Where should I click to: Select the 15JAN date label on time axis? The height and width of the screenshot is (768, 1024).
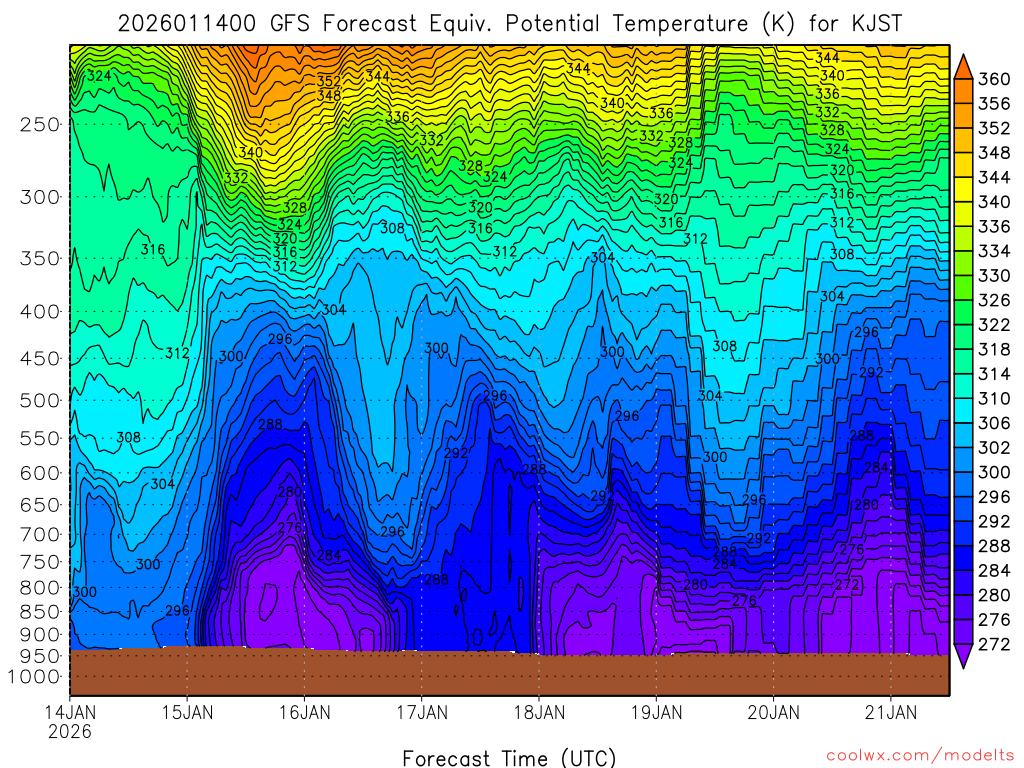pos(187,712)
